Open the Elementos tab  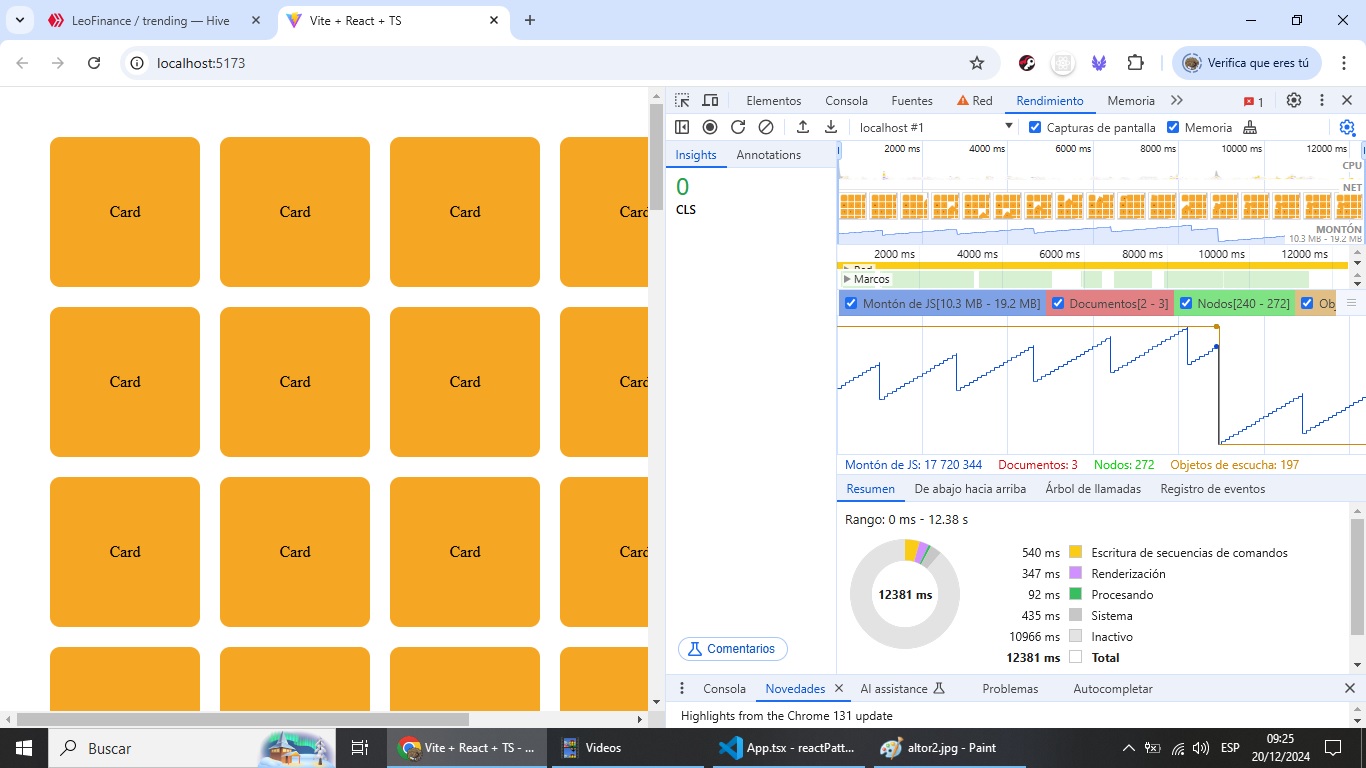pyautogui.click(x=774, y=101)
